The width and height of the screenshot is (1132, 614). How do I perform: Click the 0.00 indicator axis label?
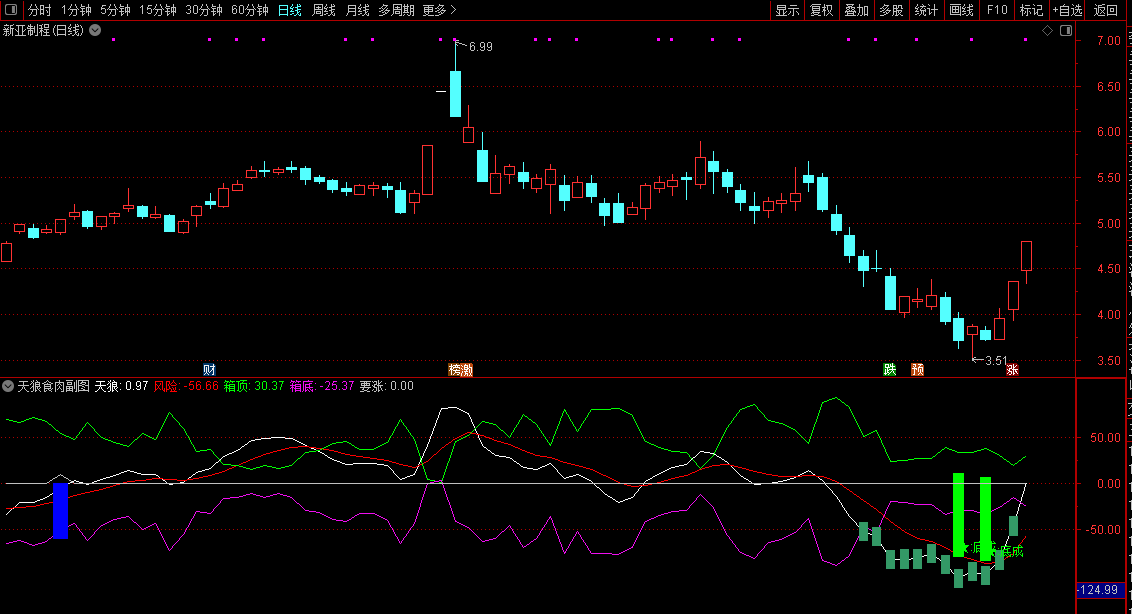click(1108, 484)
